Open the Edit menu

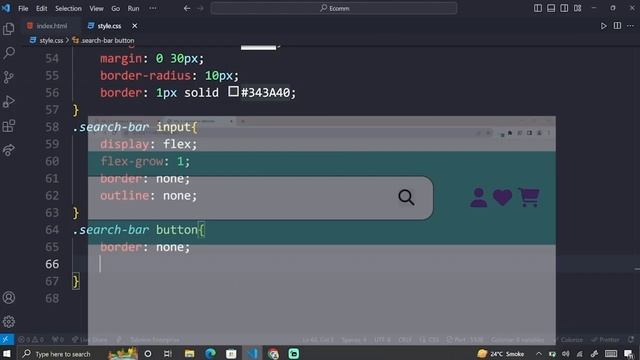[41, 8]
